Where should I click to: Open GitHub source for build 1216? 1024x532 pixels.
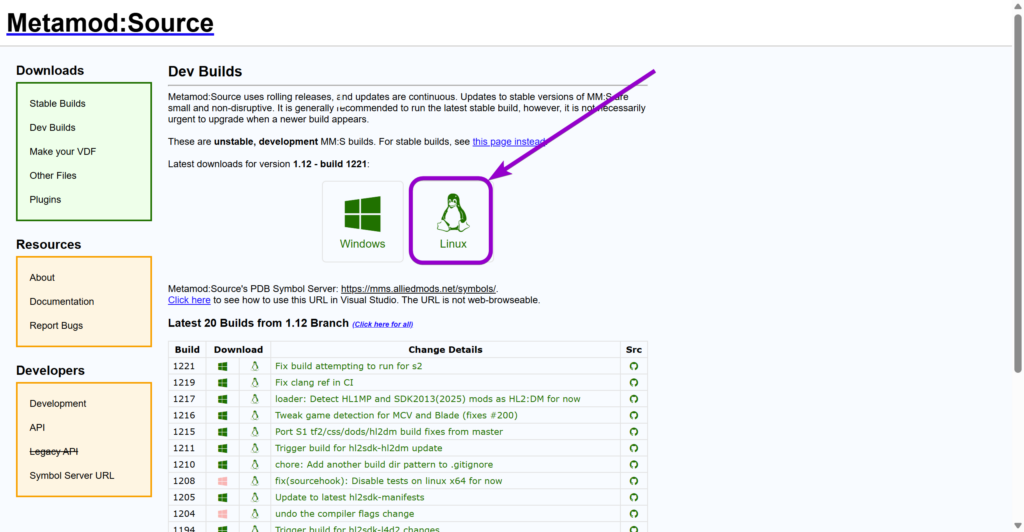633,415
